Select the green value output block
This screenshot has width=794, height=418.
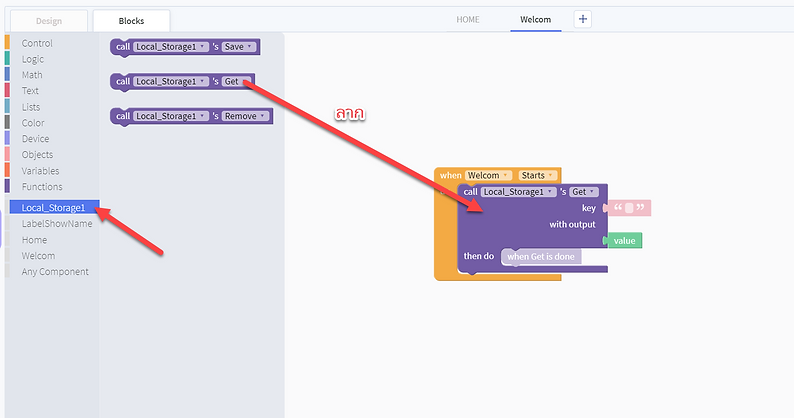[624, 241]
